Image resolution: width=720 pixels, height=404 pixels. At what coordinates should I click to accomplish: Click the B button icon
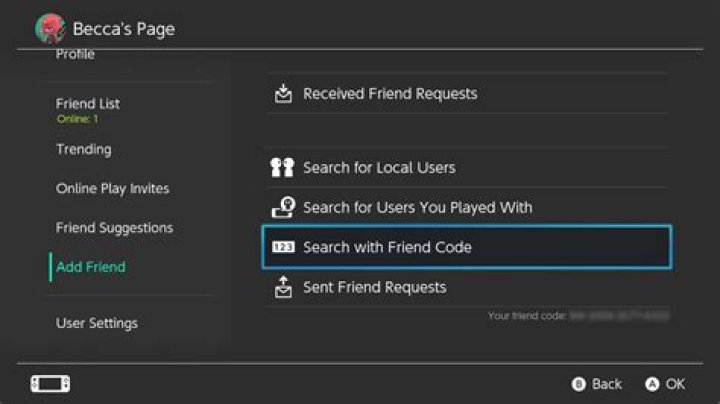(x=579, y=384)
